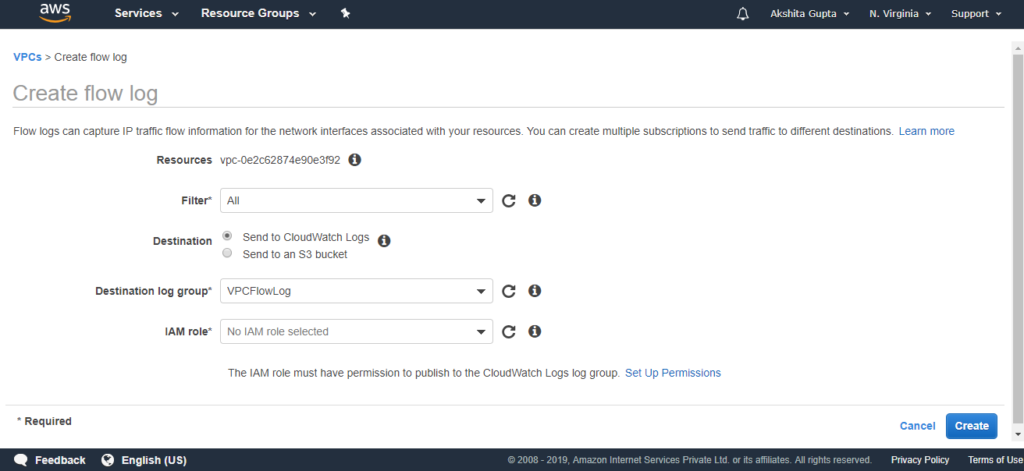The image size is (1024, 471).
Task: Open the Destination log group dropdown
Action: [357, 291]
